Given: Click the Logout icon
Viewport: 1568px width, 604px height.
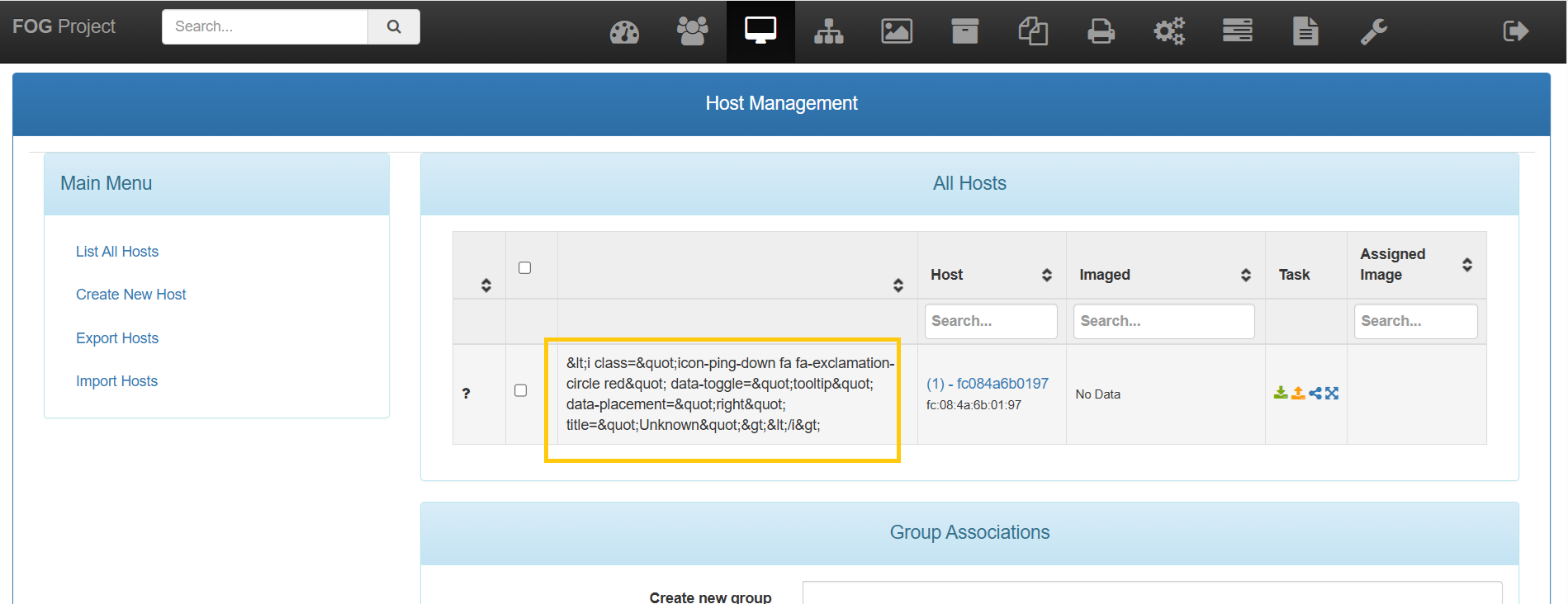Looking at the screenshot, I should 1515,31.
